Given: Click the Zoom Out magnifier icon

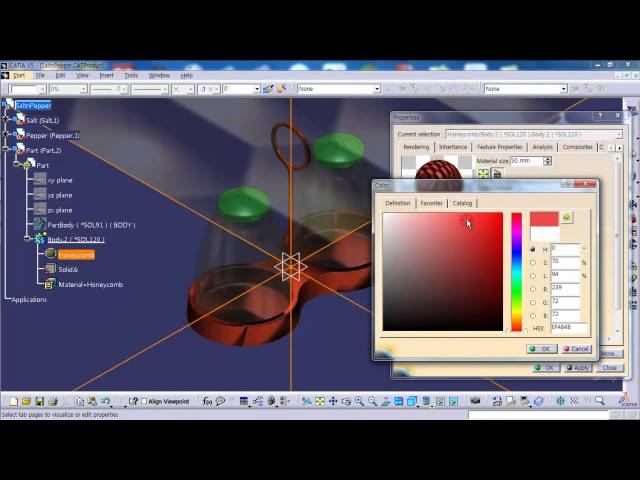Looking at the screenshot, I should pos(372,402).
